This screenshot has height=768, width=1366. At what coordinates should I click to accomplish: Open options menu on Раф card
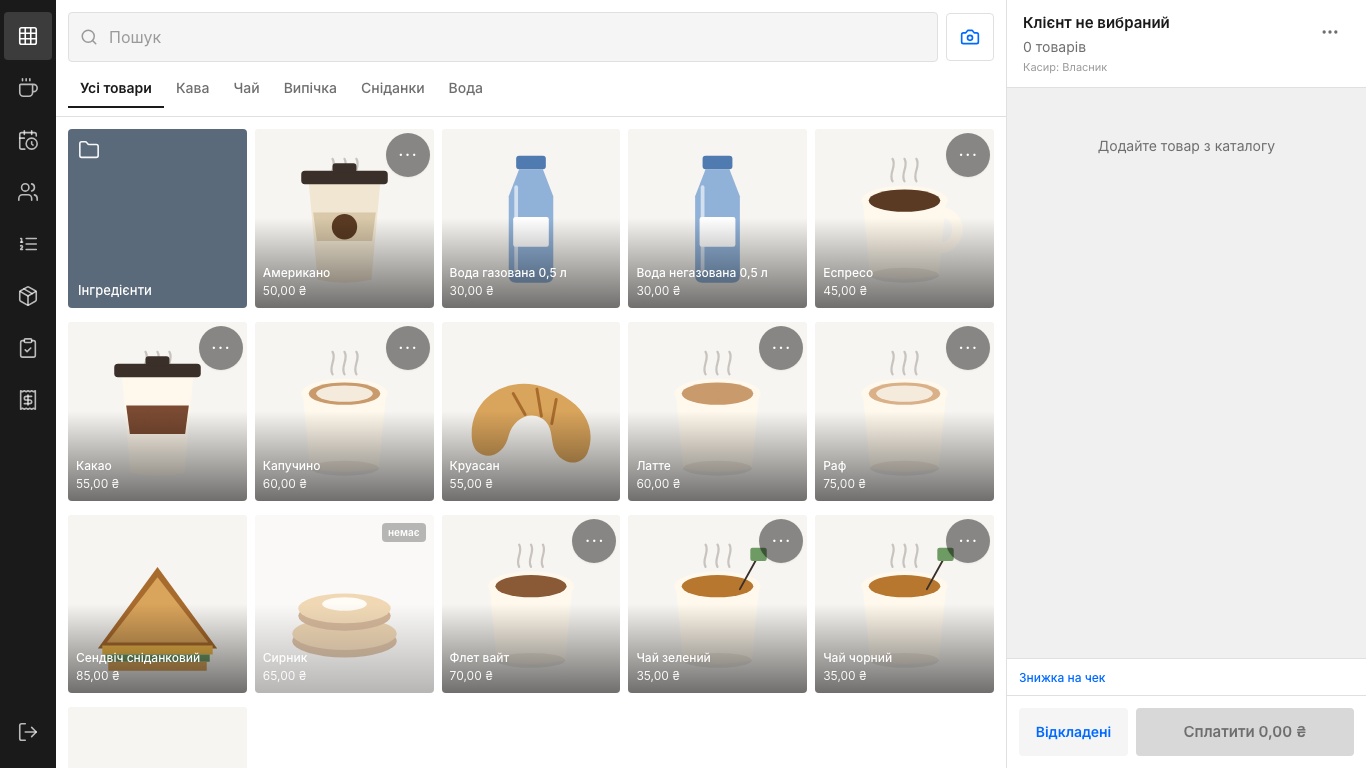click(968, 348)
